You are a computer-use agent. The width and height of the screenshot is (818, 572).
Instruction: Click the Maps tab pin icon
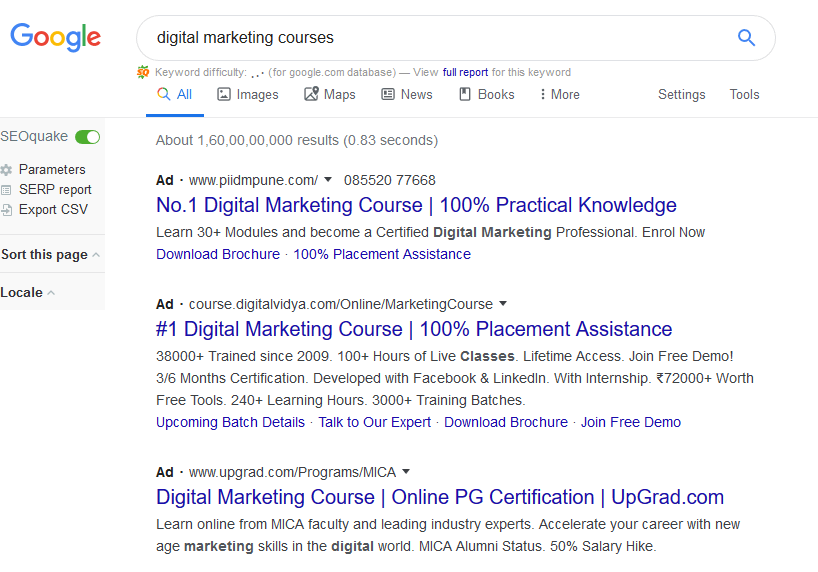[x=311, y=94]
